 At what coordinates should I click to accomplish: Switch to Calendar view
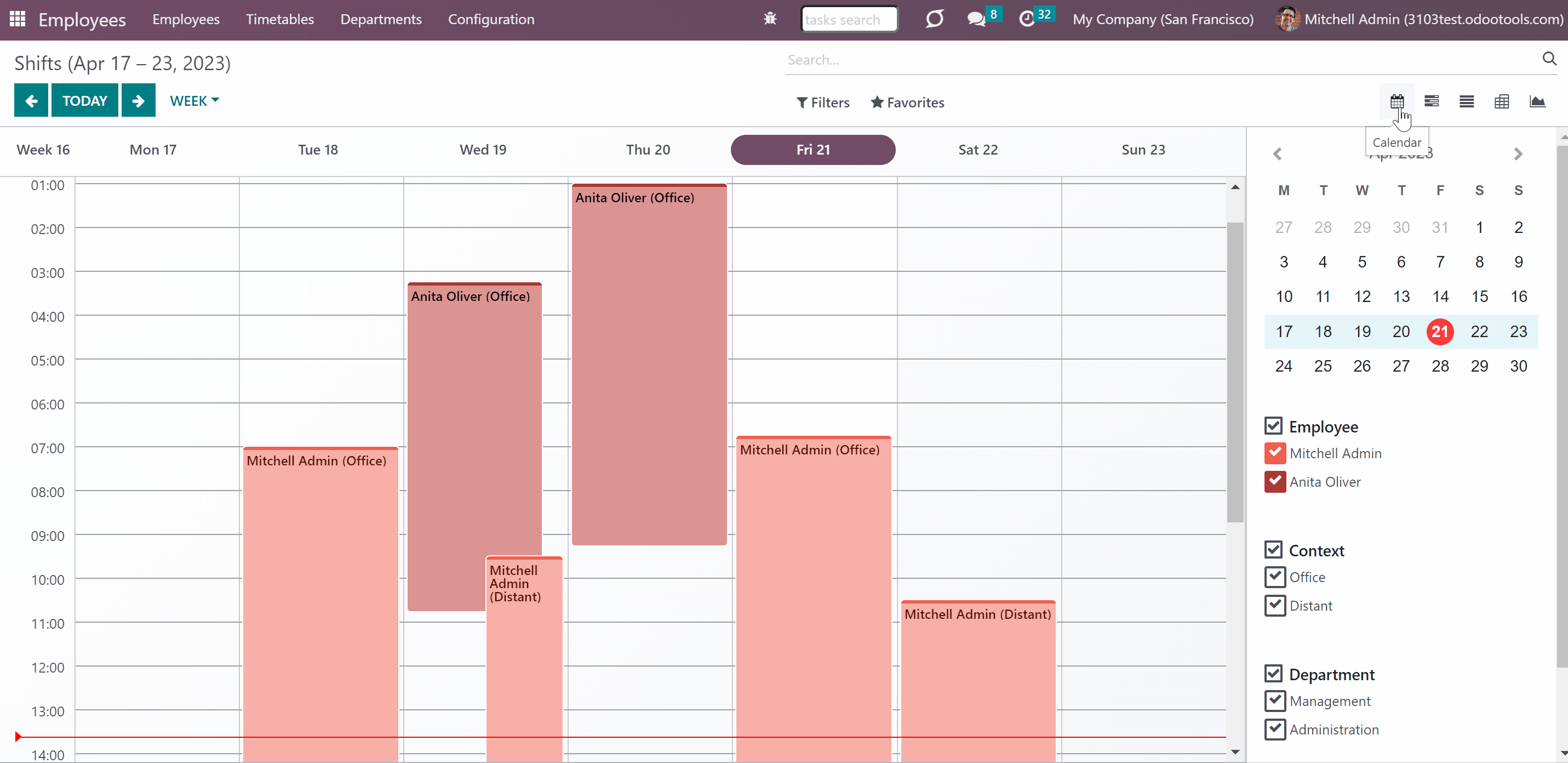1397,101
